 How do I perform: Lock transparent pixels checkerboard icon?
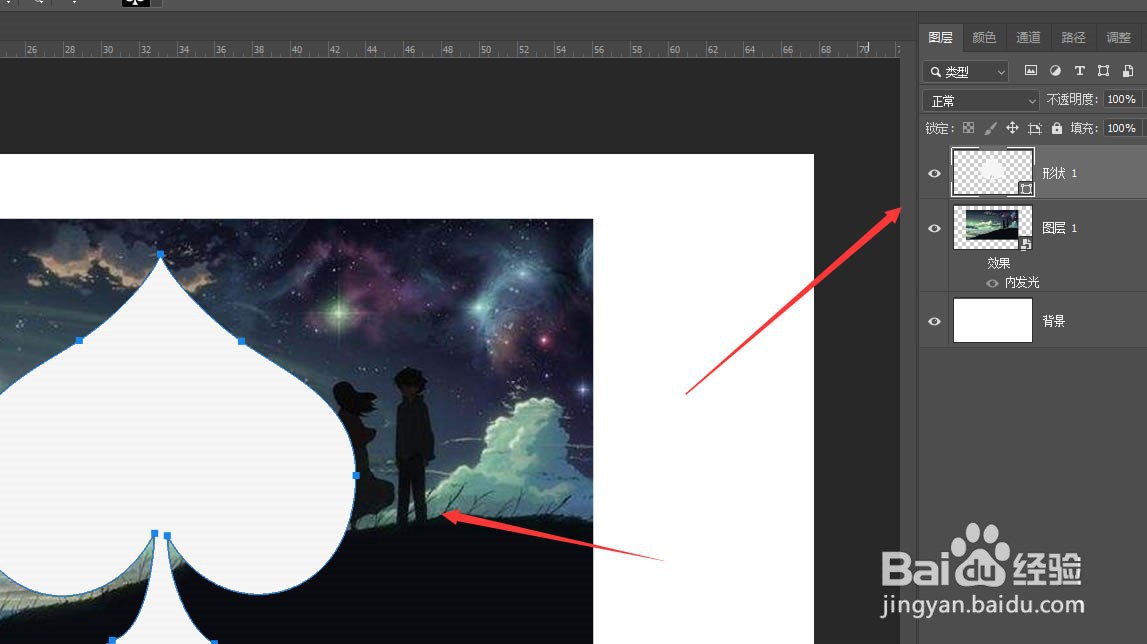pos(969,128)
